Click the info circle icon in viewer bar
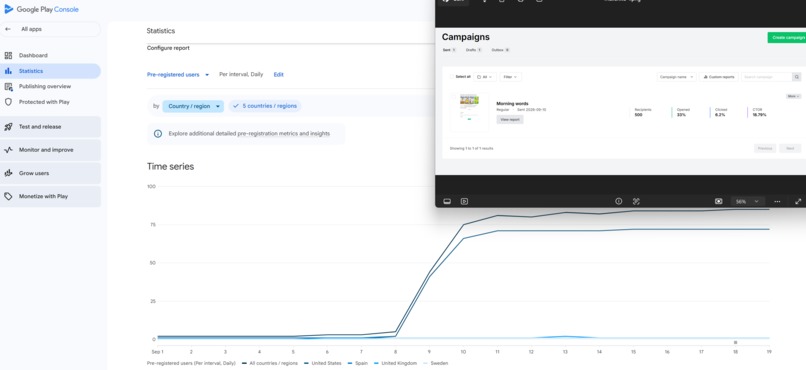806x370 pixels. [619, 201]
